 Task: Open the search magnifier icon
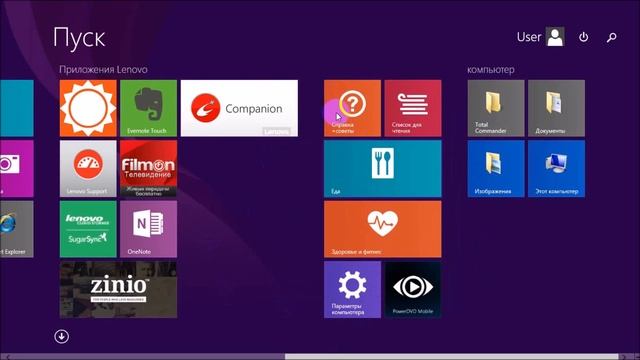611,38
